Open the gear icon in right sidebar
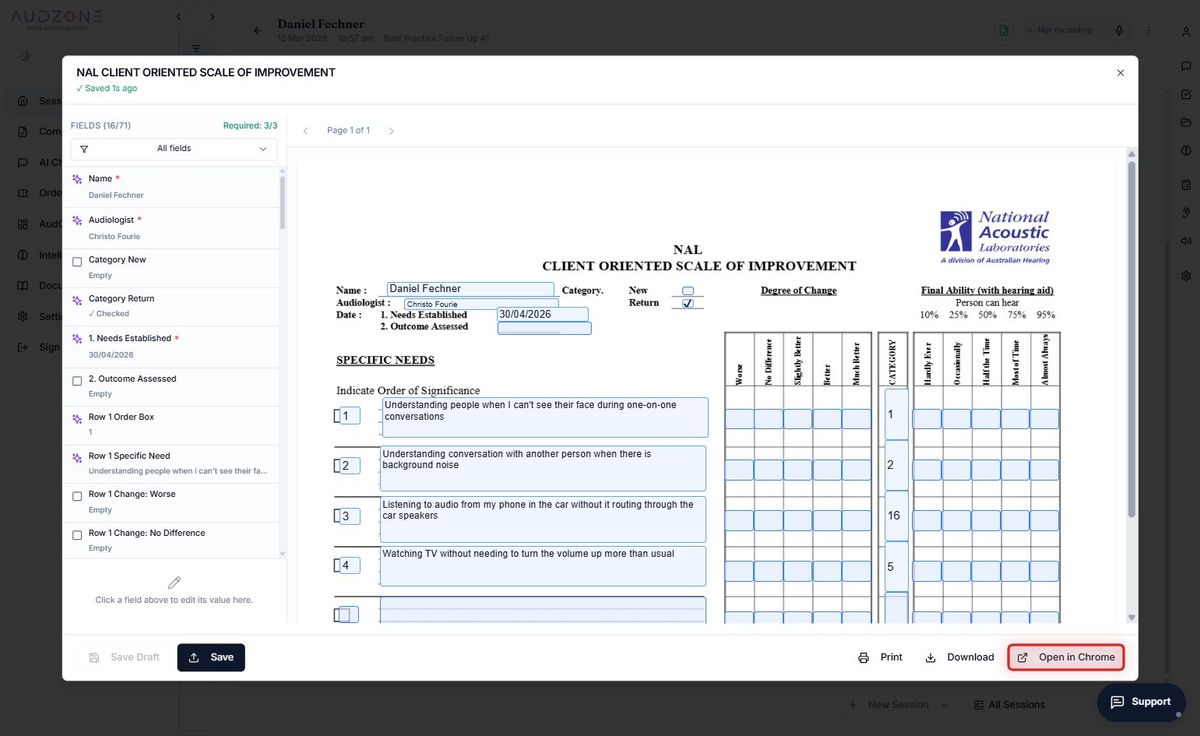This screenshot has width=1200, height=736. tap(1186, 276)
